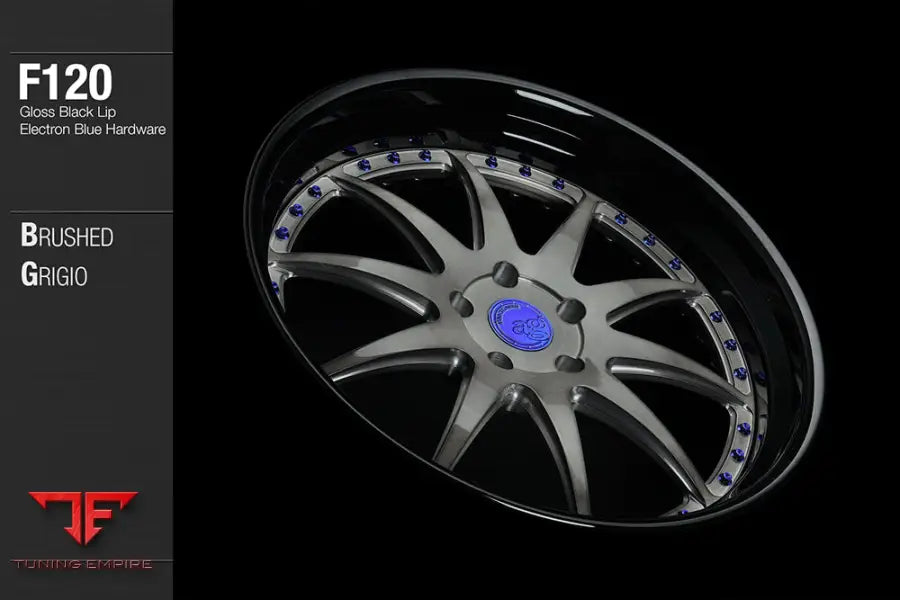900x600 pixels.
Task: Click the dark gray left info panel
Action: tap(86, 400)
